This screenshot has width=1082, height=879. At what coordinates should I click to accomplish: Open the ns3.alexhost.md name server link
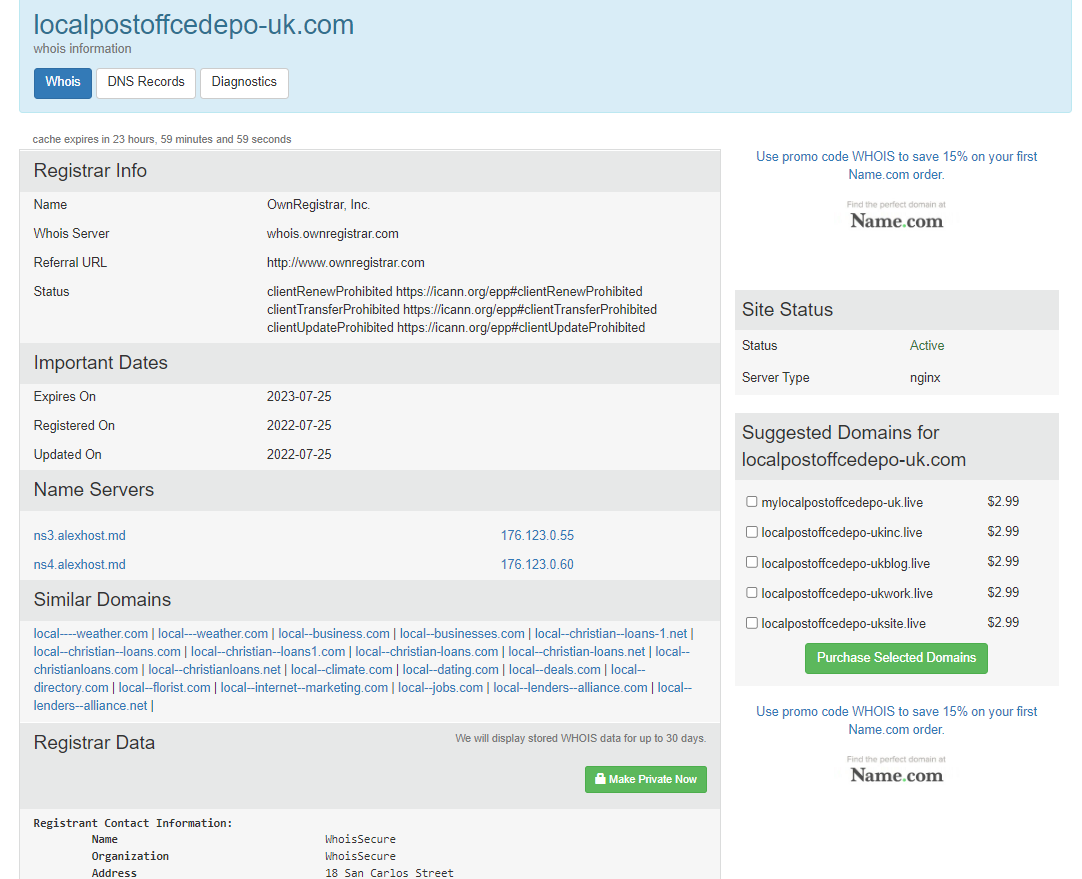(x=79, y=535)
